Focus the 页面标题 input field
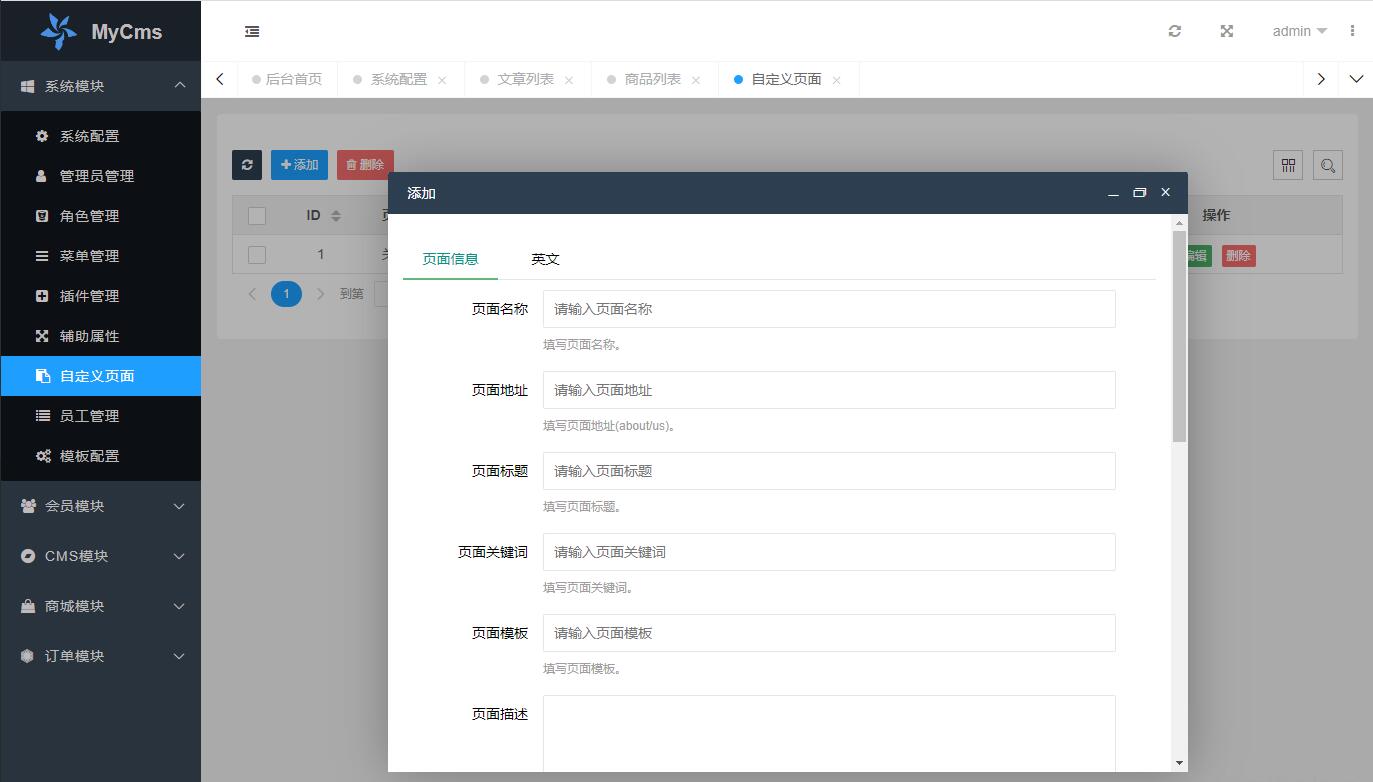1373x782 pixels. [829, 471]
